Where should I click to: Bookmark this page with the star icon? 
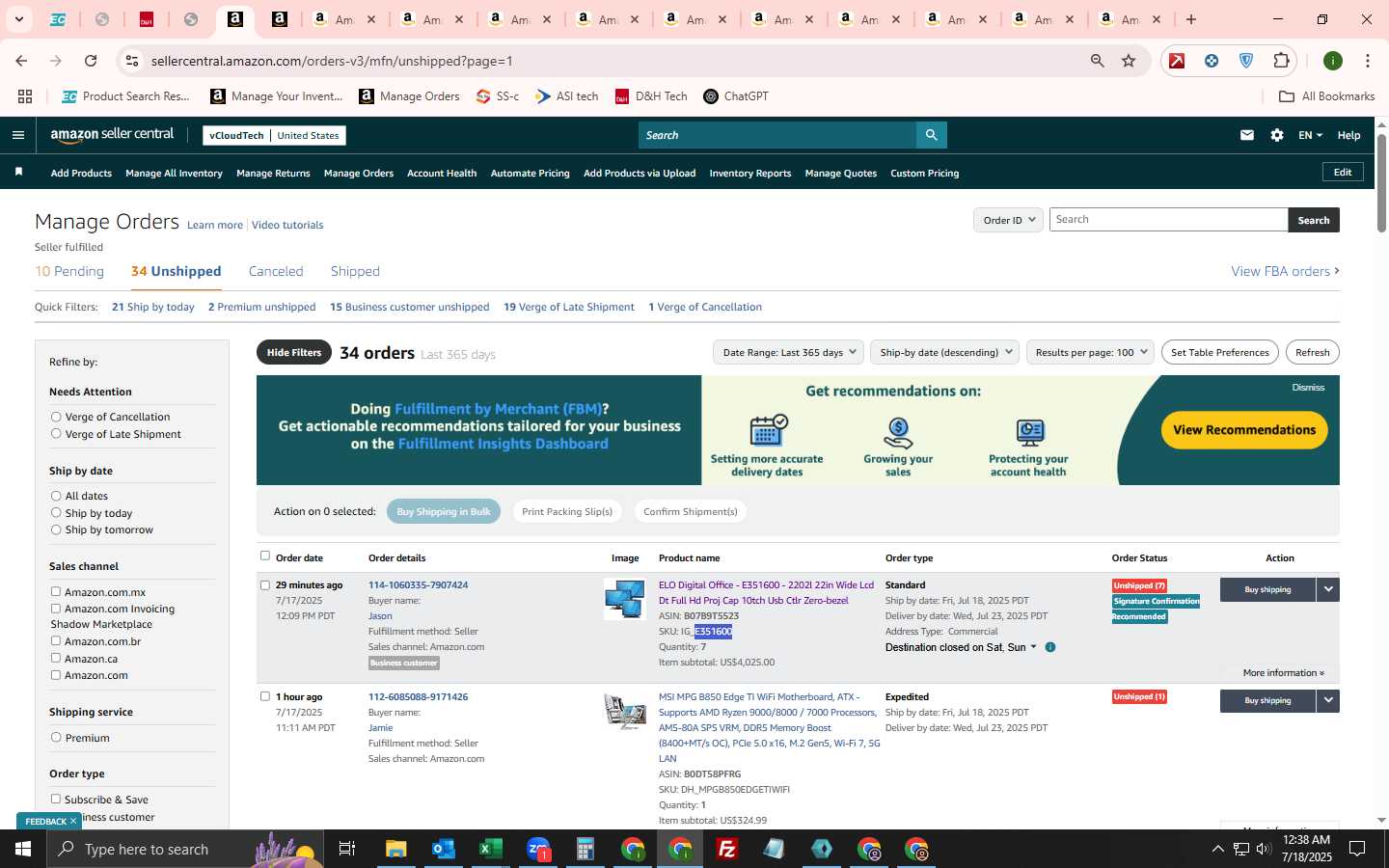(x=1129, y=61)
